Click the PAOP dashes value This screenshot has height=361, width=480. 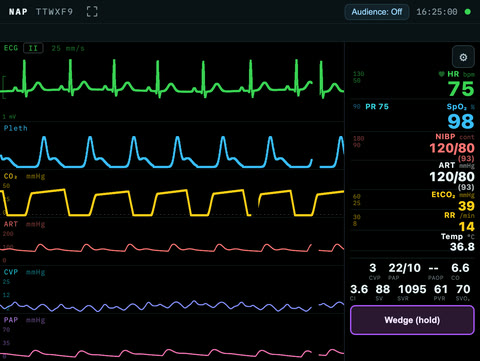(x=433, y=268)
